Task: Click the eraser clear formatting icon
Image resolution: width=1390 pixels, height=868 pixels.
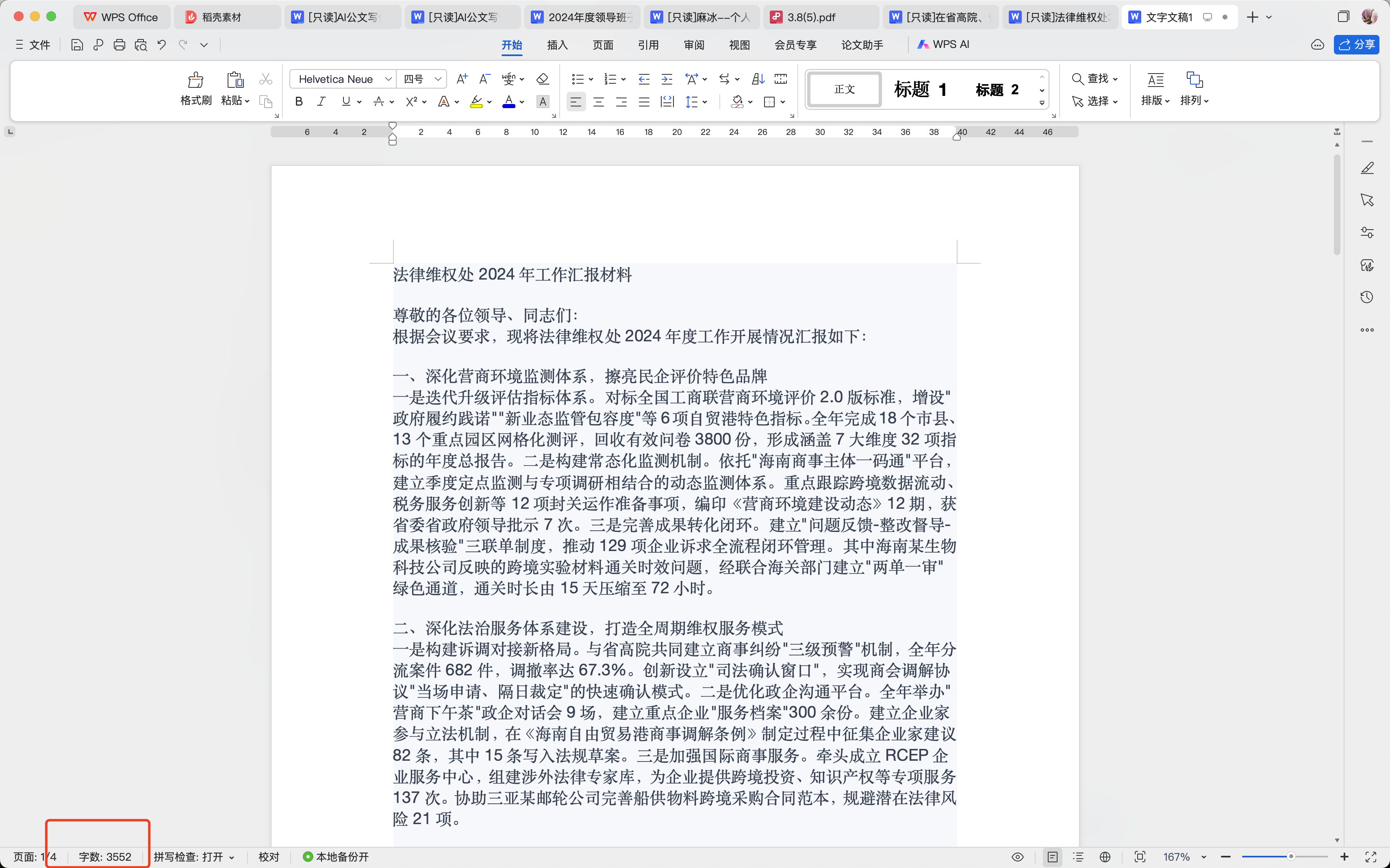Action: point(542,79)
